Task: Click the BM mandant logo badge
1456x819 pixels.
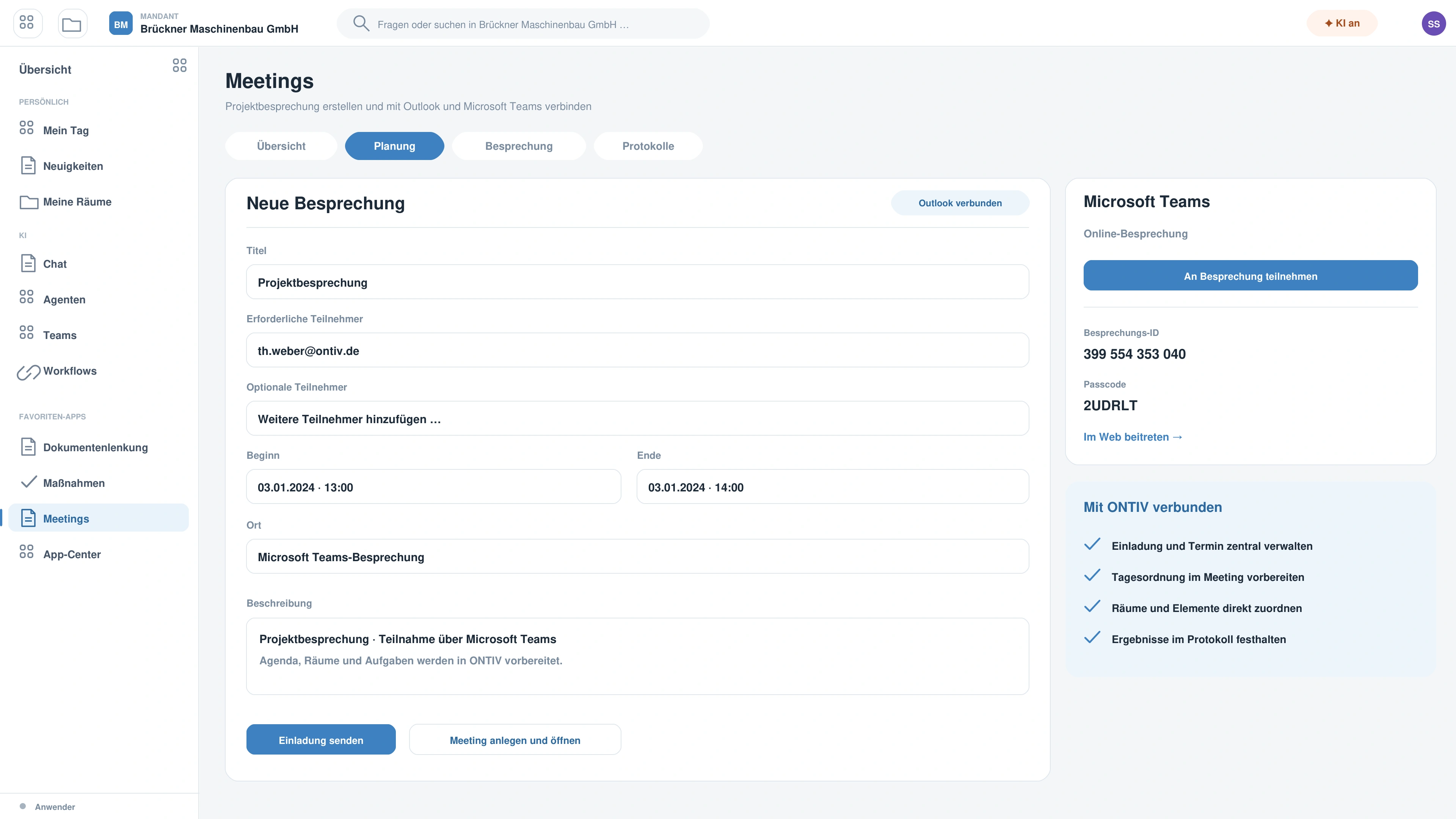Action: [x=121, y=23]
